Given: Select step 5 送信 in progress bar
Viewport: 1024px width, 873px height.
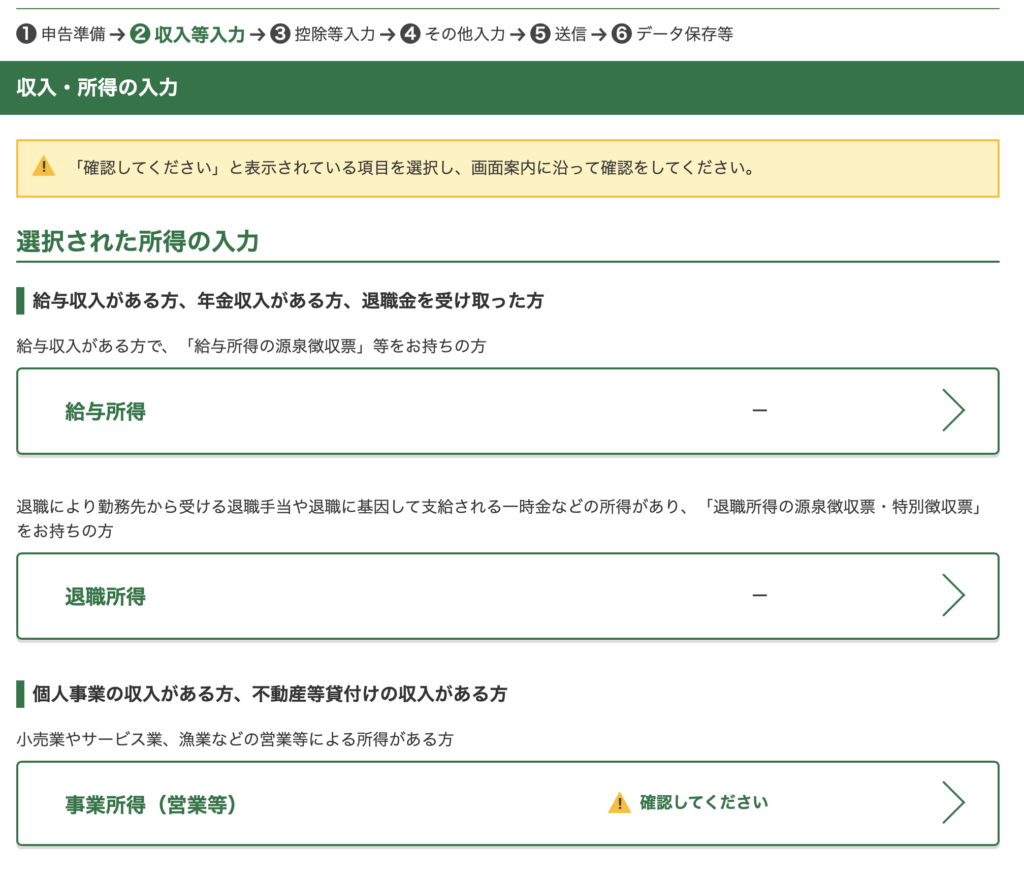Looking at the screenshot, I should 558,34.
